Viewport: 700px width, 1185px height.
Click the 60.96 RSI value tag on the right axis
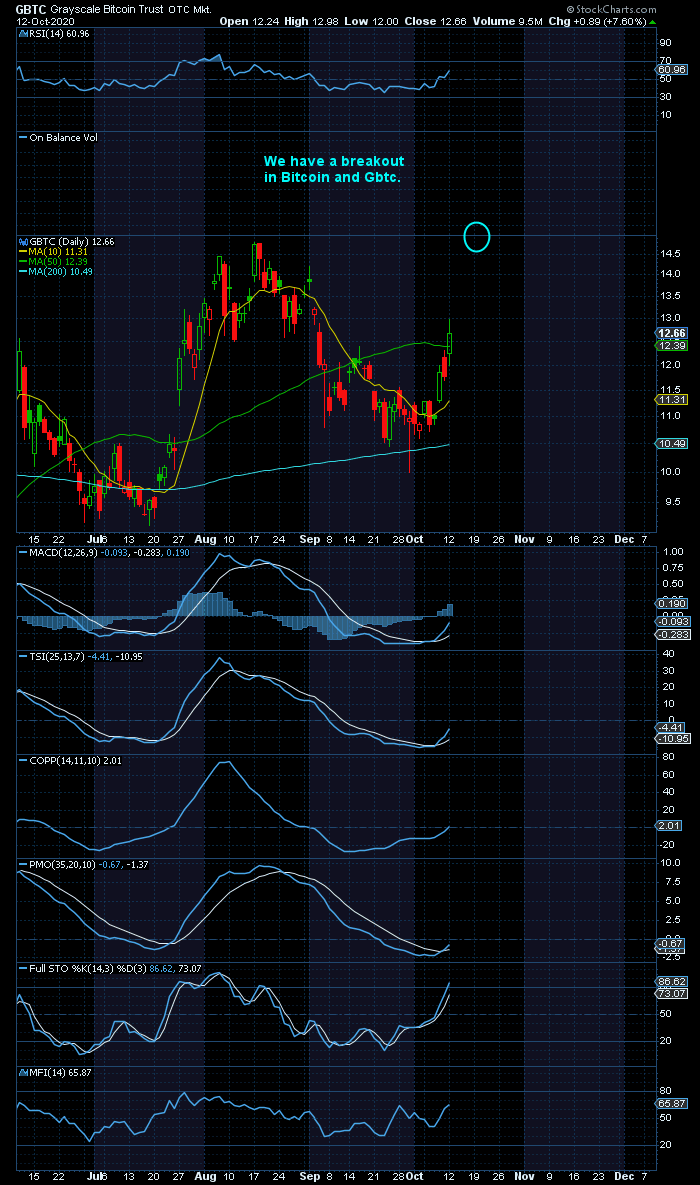point(672,70)
